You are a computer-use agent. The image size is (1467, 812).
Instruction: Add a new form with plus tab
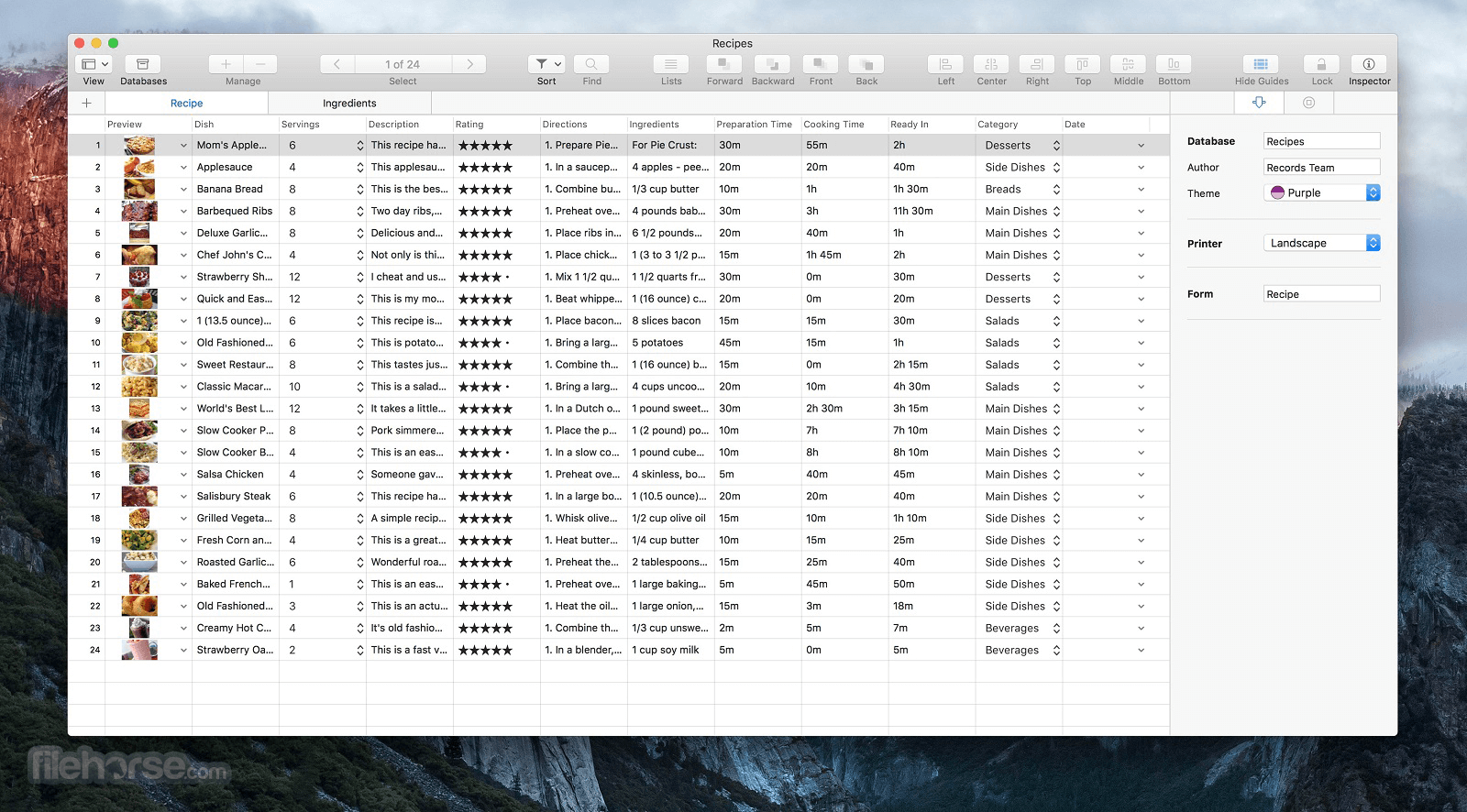[86, 104]
